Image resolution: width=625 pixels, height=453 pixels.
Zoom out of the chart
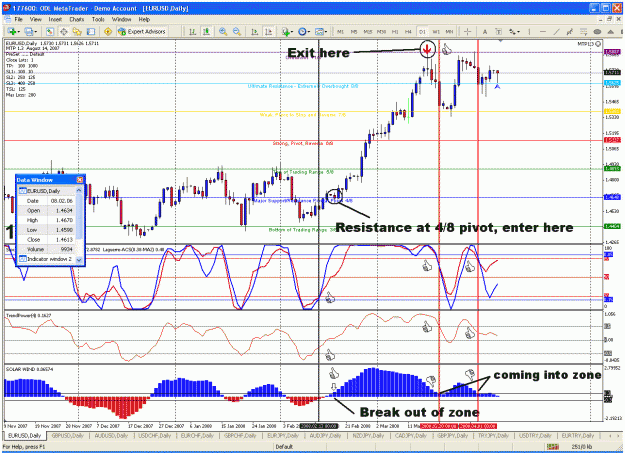tap(237, 32)
